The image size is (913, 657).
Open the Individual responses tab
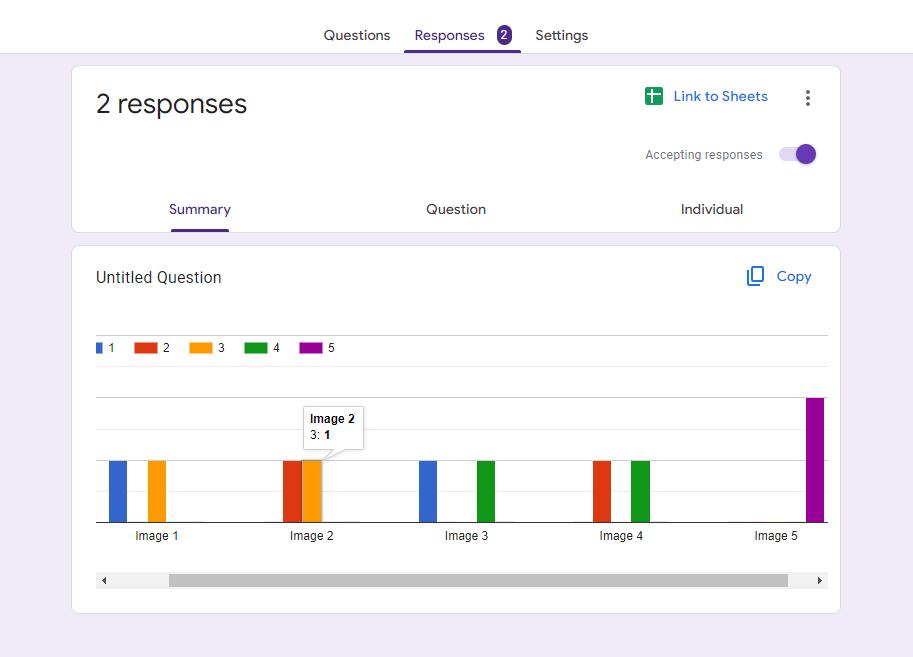(712, 209)
